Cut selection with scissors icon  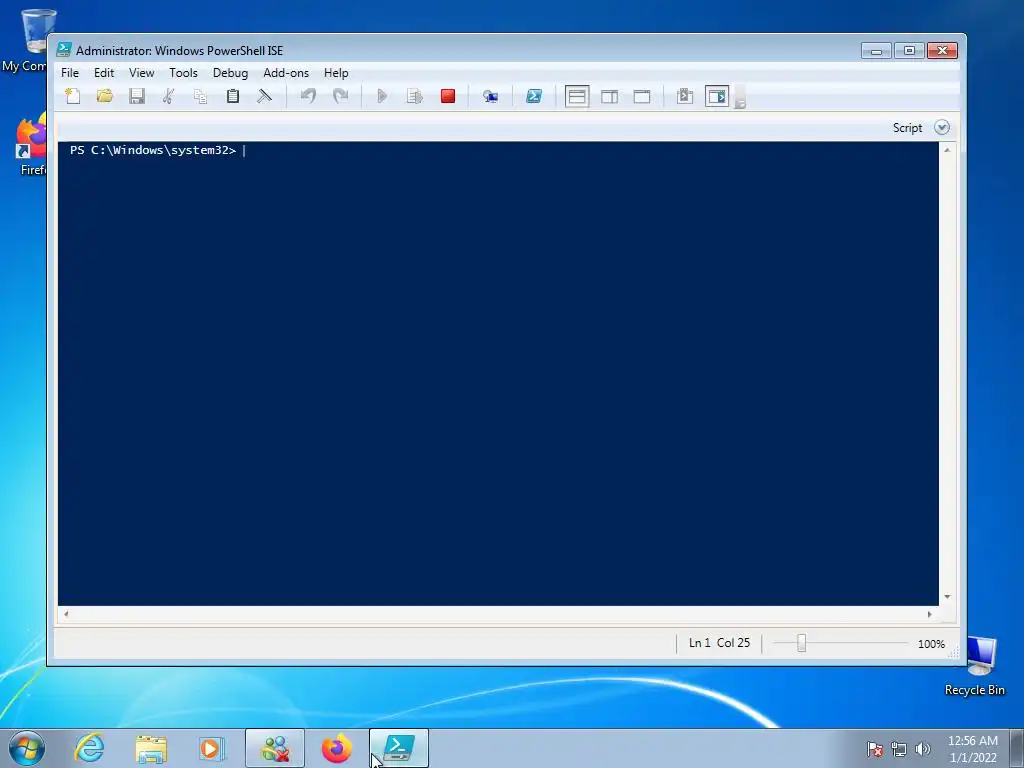coord(168,97)
